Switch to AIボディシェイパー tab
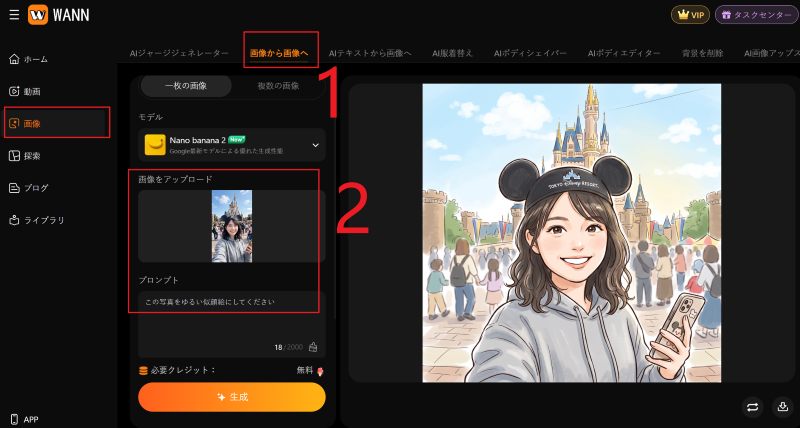Viewport: 800px width, 428px height. pyautogui.click(x=530, y=53)
